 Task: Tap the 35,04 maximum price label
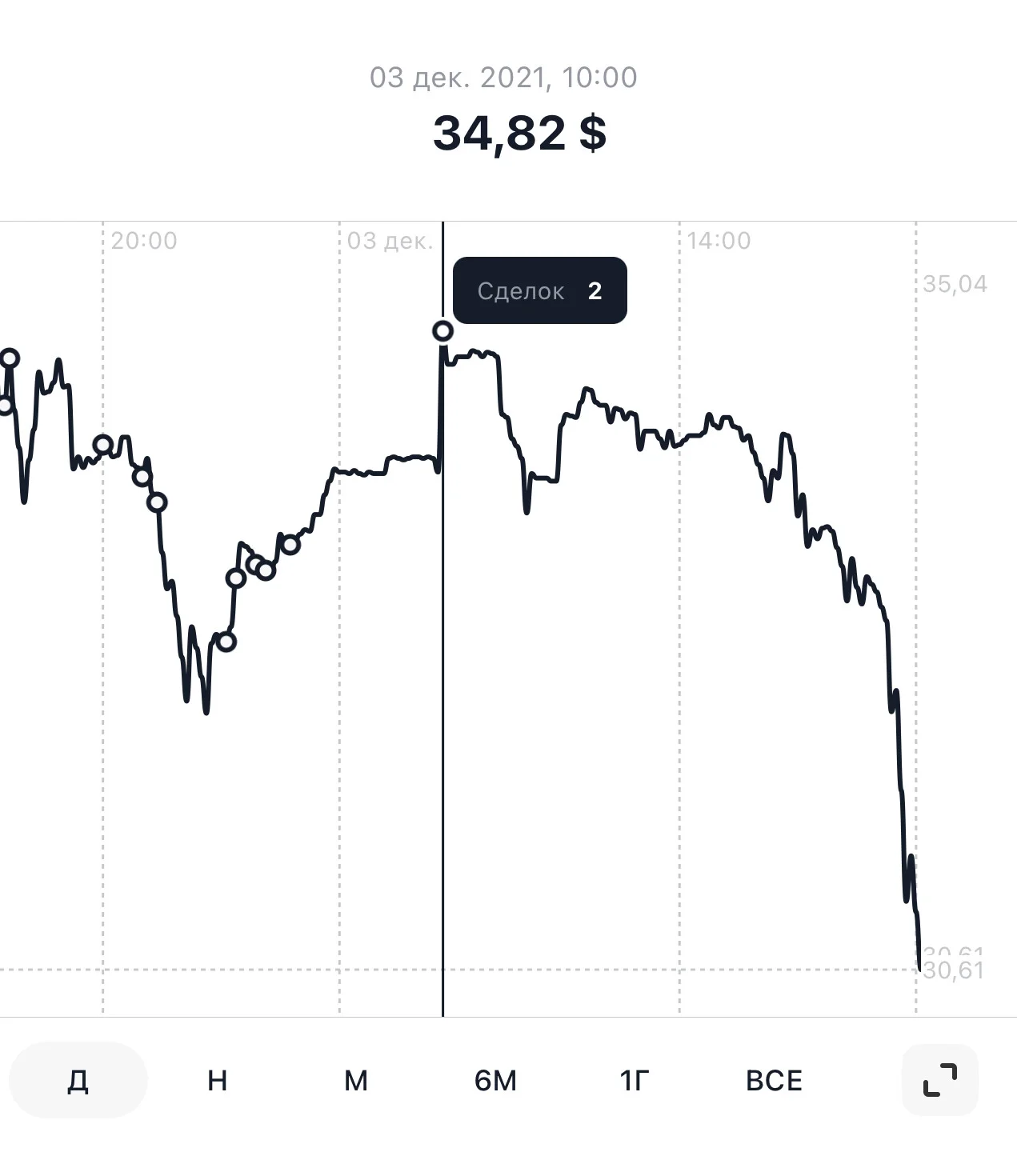[955, 284]
